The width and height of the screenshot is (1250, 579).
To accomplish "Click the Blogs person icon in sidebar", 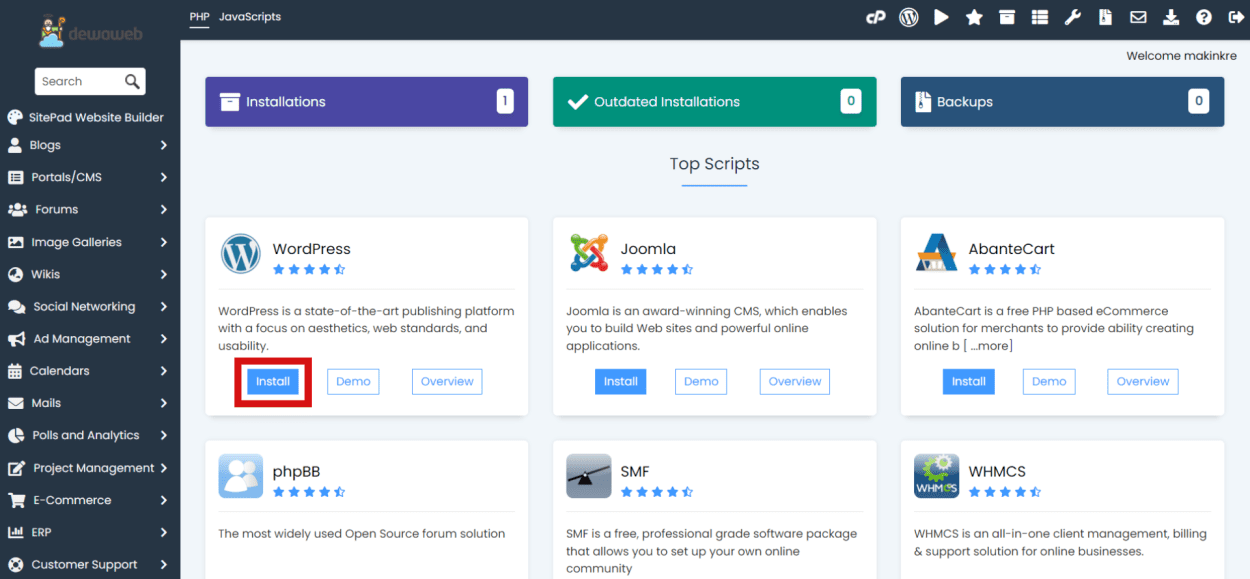I will click(x=15, y=145).
